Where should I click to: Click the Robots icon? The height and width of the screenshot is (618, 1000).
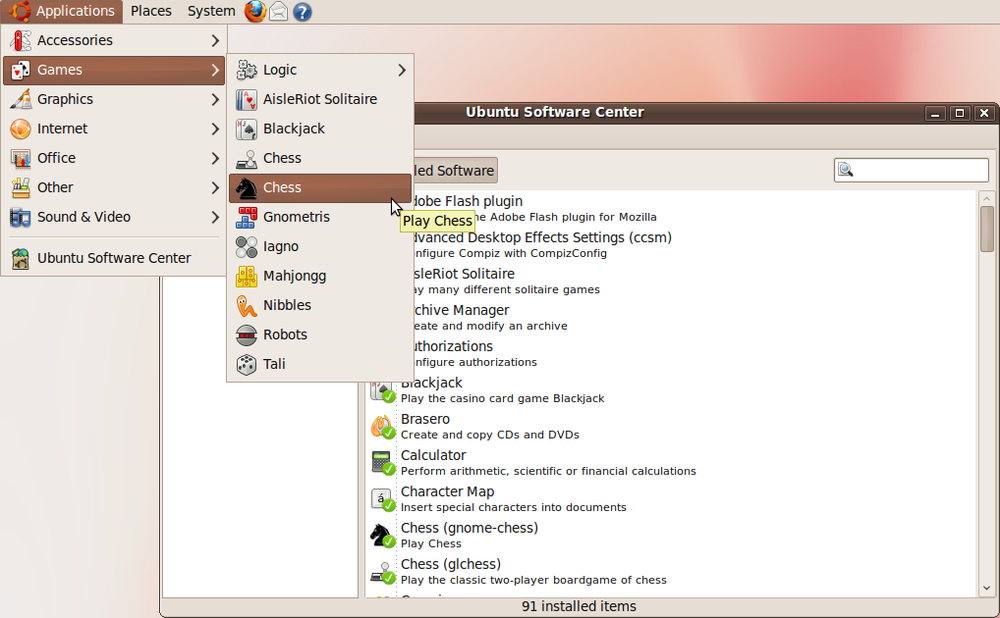pyautogui.click(x=246, y=334)
